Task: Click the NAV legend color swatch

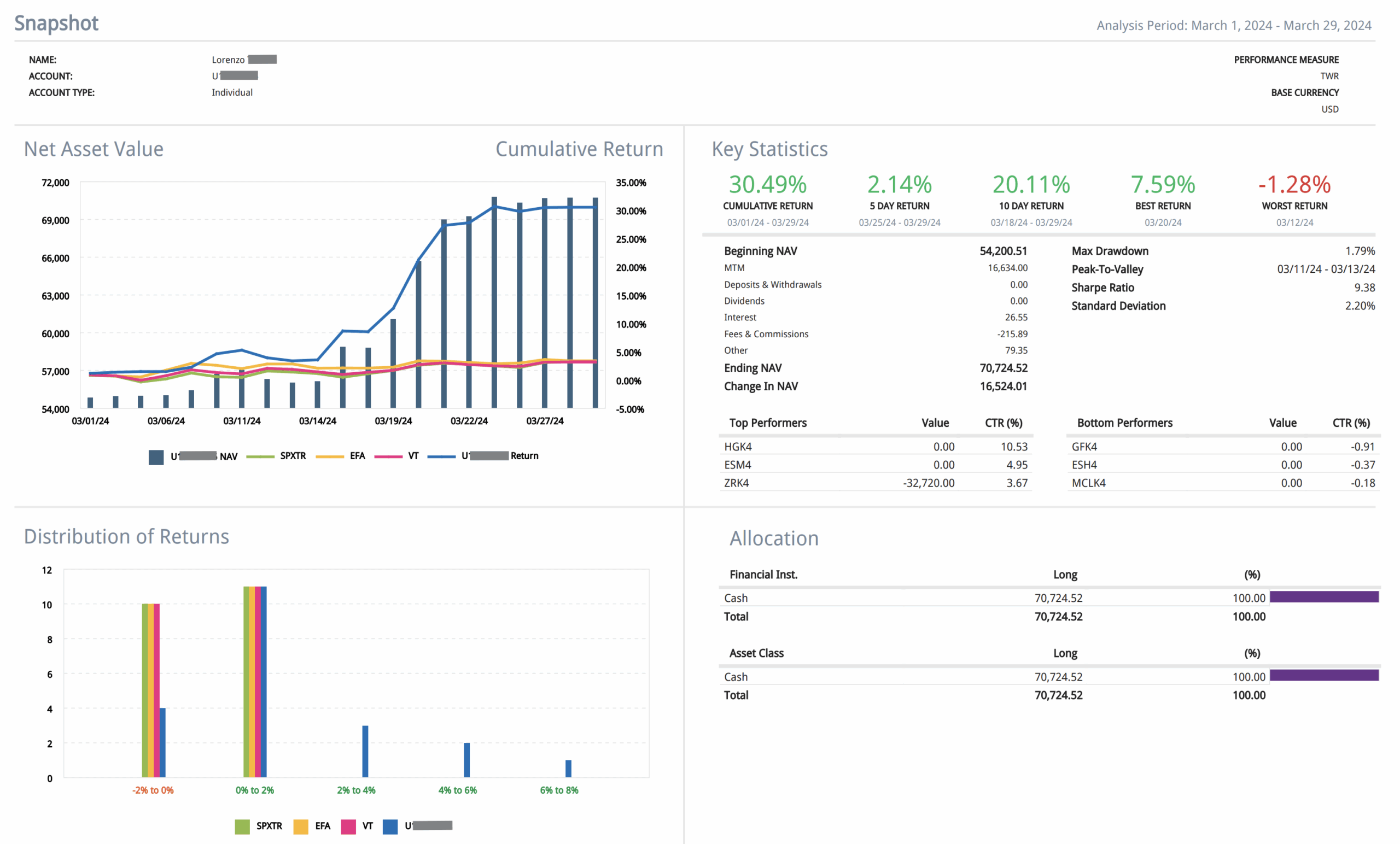Action: 156,457
